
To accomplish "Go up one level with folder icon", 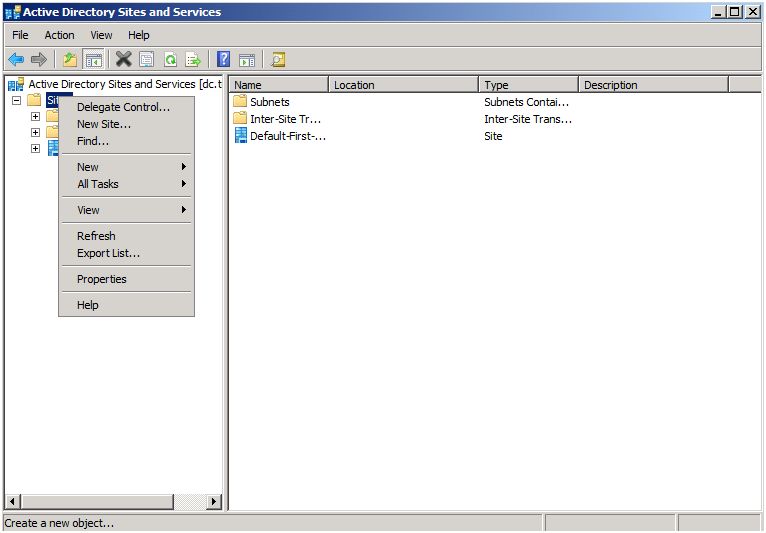I will point(70,60).
